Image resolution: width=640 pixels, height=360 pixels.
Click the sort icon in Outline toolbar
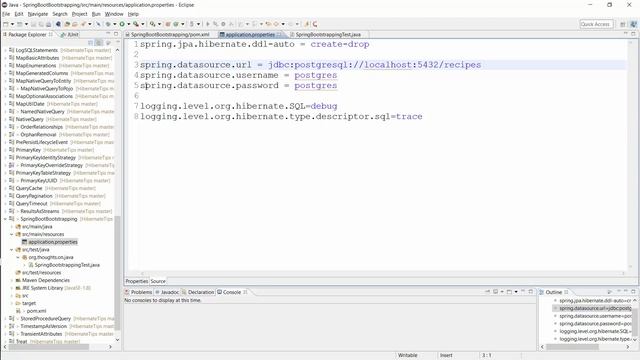tap(610, 292)
